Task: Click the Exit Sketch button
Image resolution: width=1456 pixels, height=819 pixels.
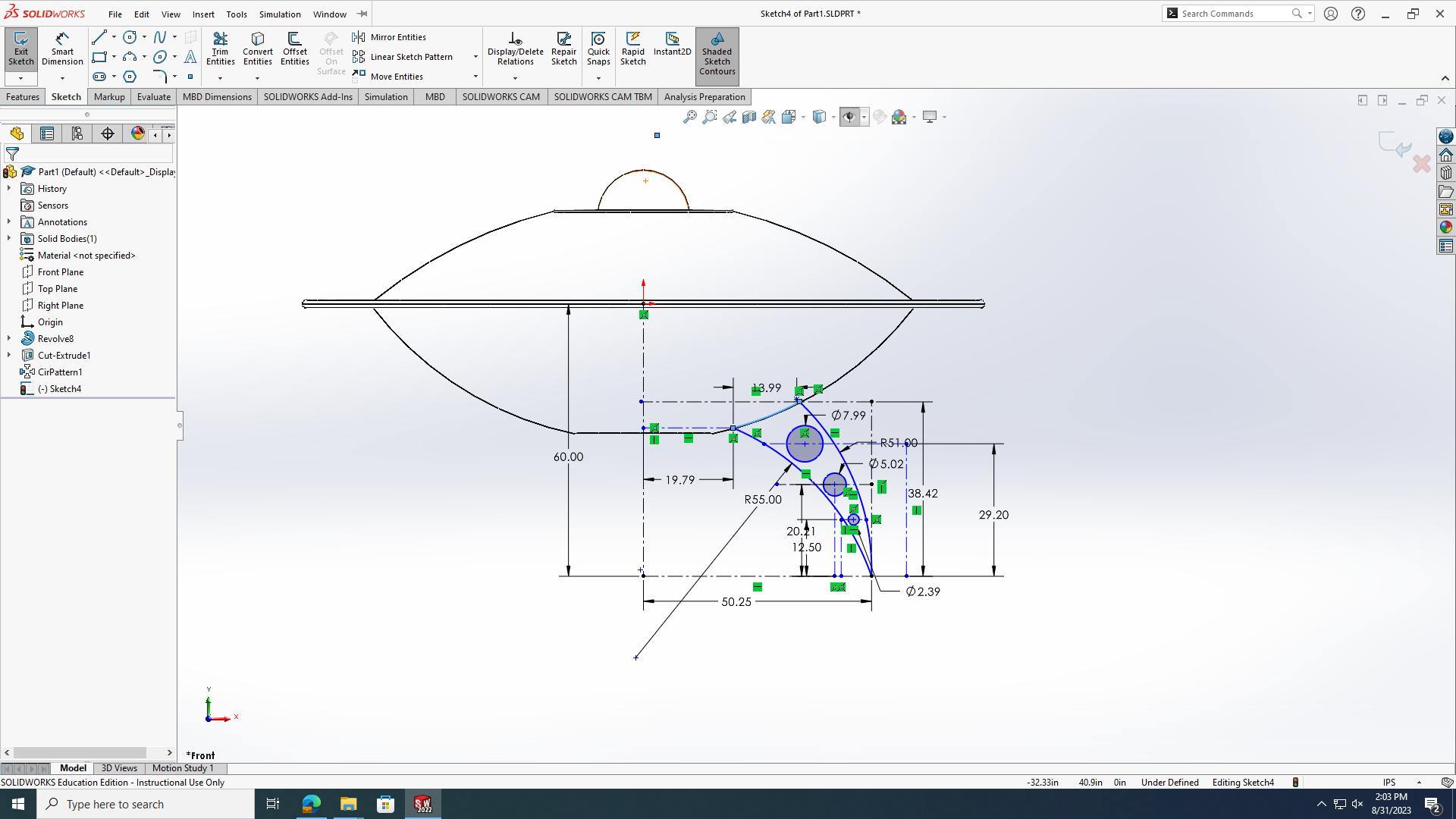Action: 20,49
